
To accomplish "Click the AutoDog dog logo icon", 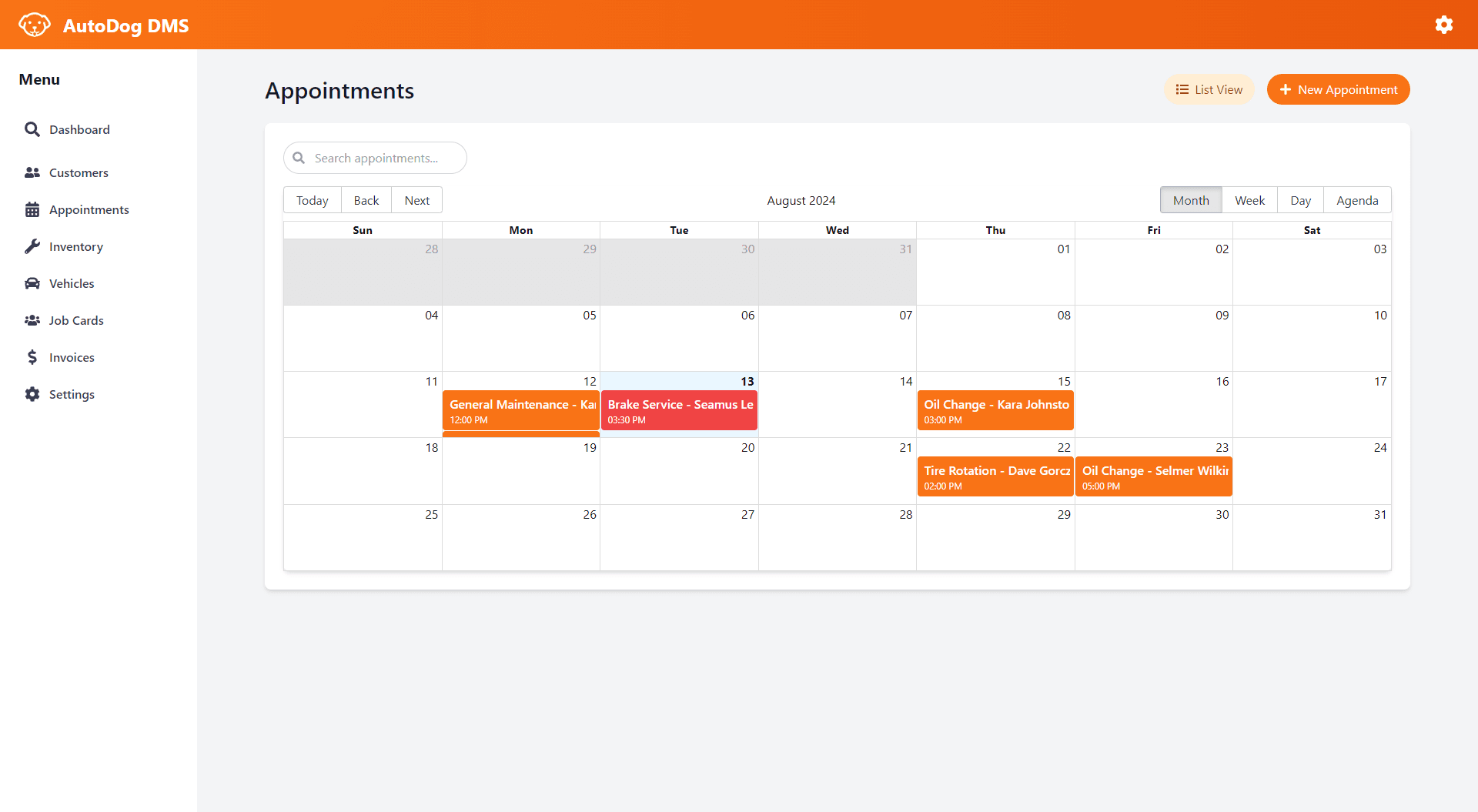I will point(34,25).
